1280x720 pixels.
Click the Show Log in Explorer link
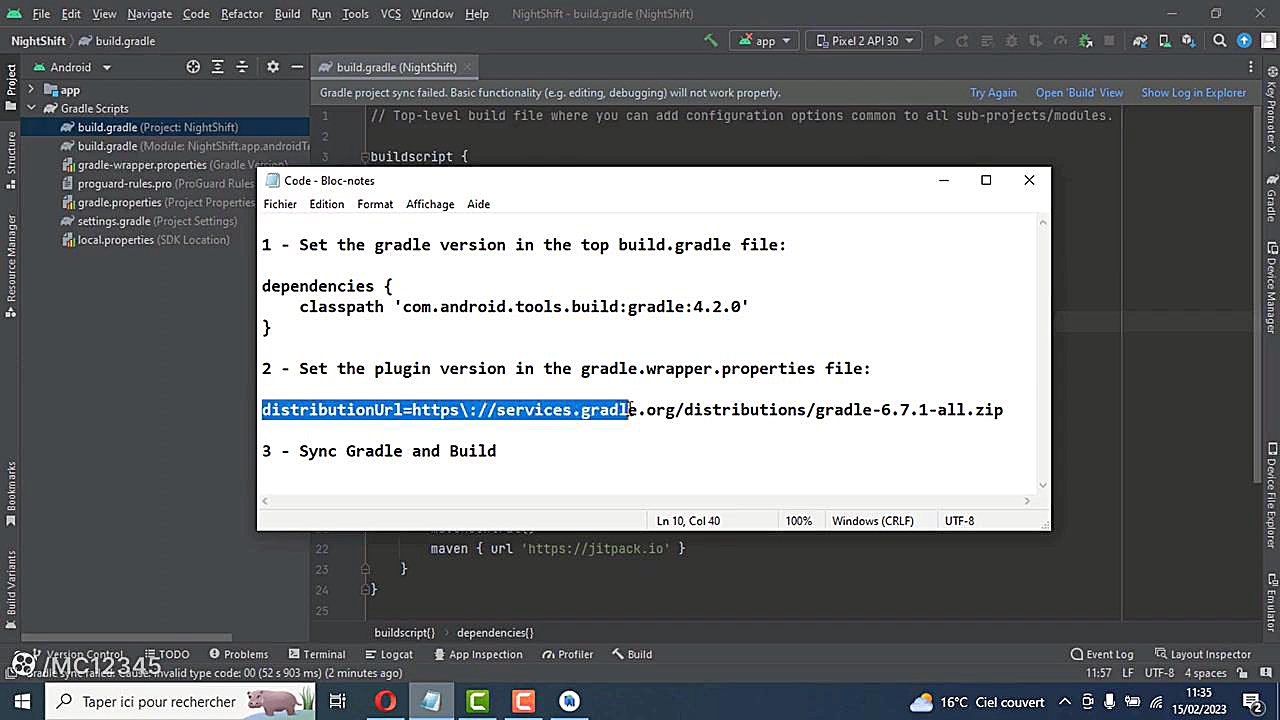point(1194,93)
